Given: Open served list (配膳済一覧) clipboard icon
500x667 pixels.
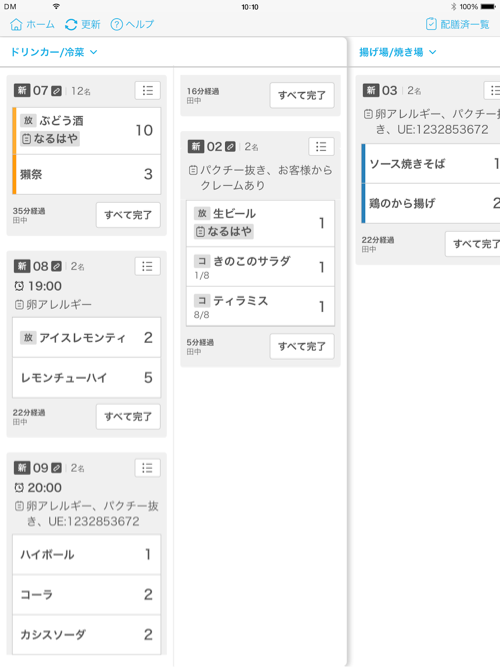Looking at the screenshot, I should click(x=431, y=24).
